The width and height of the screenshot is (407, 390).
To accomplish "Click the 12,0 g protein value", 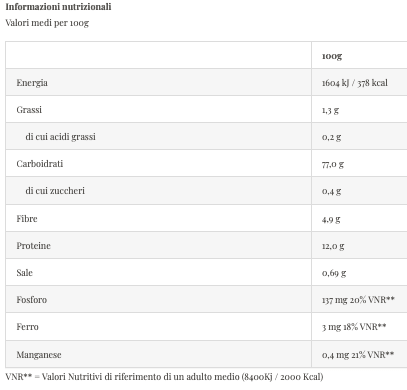I will [333, 246].
